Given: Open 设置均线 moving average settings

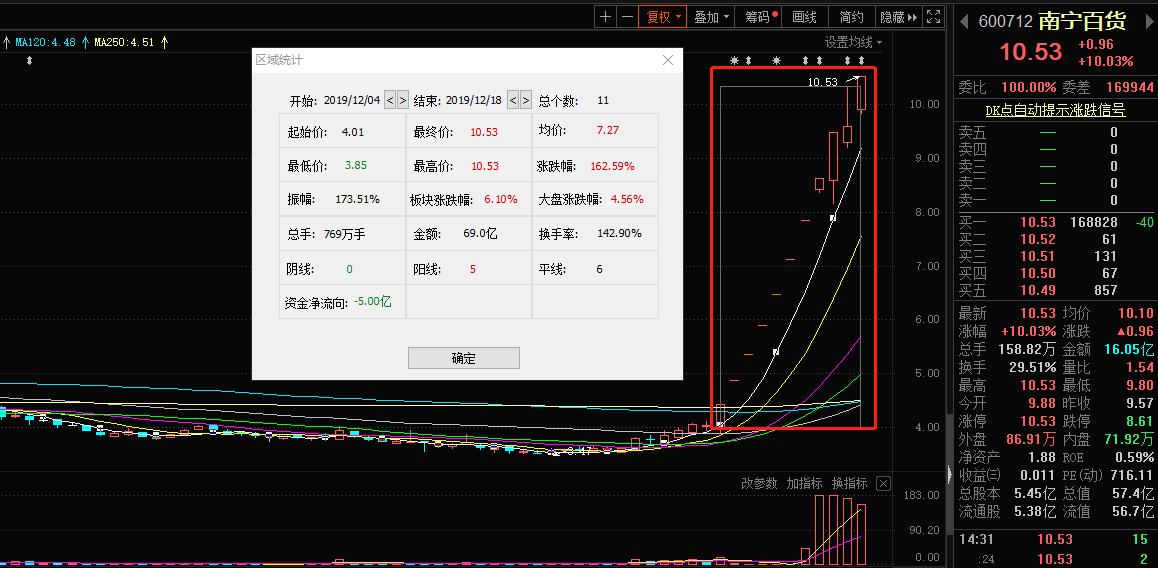Looking at the screenshot, I should tap(853, 42).
